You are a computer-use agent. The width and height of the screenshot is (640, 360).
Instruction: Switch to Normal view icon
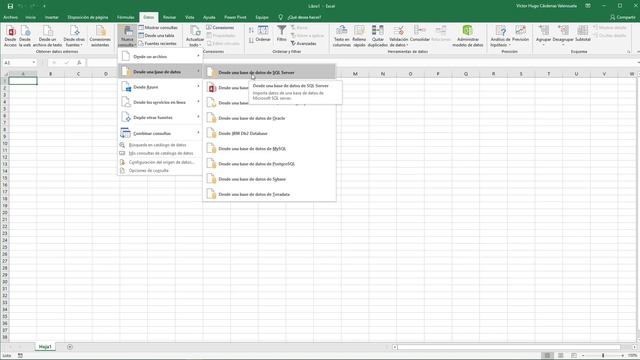point(547,356)
